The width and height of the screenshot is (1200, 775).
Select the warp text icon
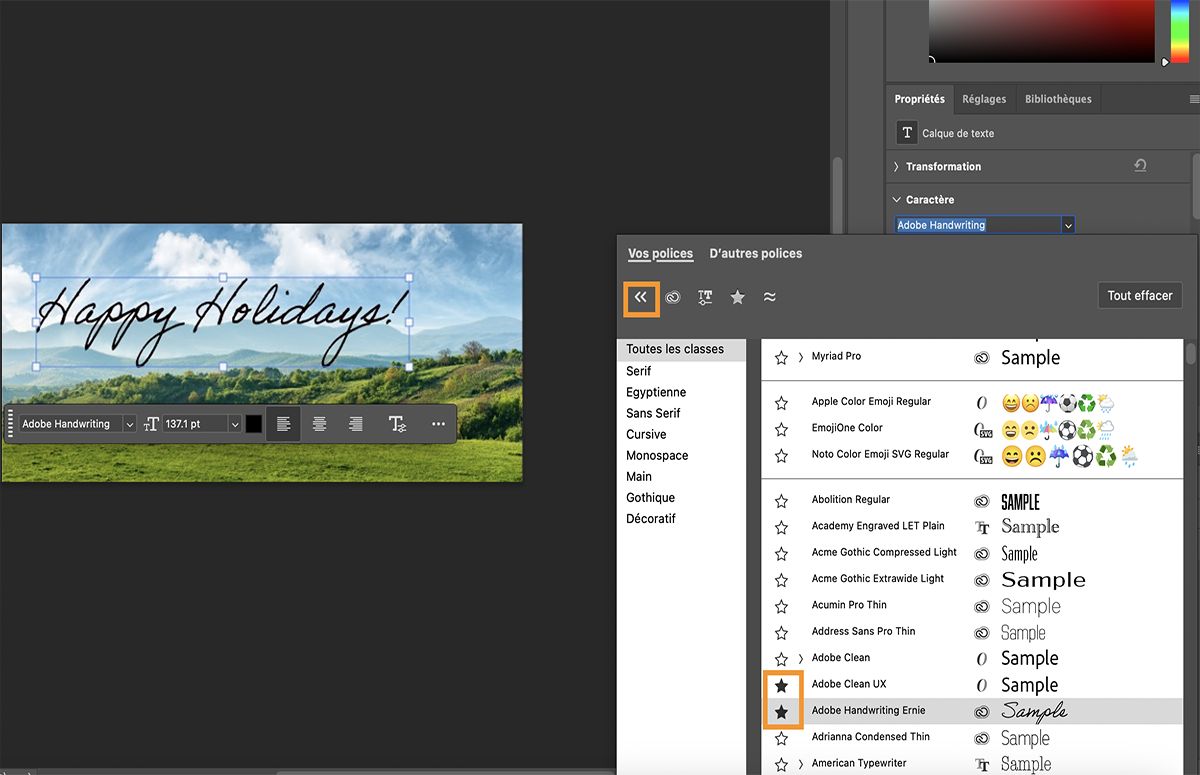[397, 423]
